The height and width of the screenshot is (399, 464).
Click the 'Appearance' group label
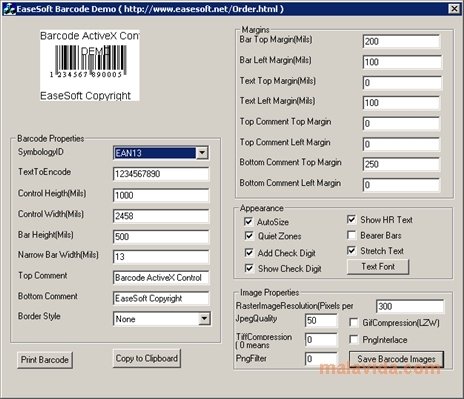click(262, 208)
